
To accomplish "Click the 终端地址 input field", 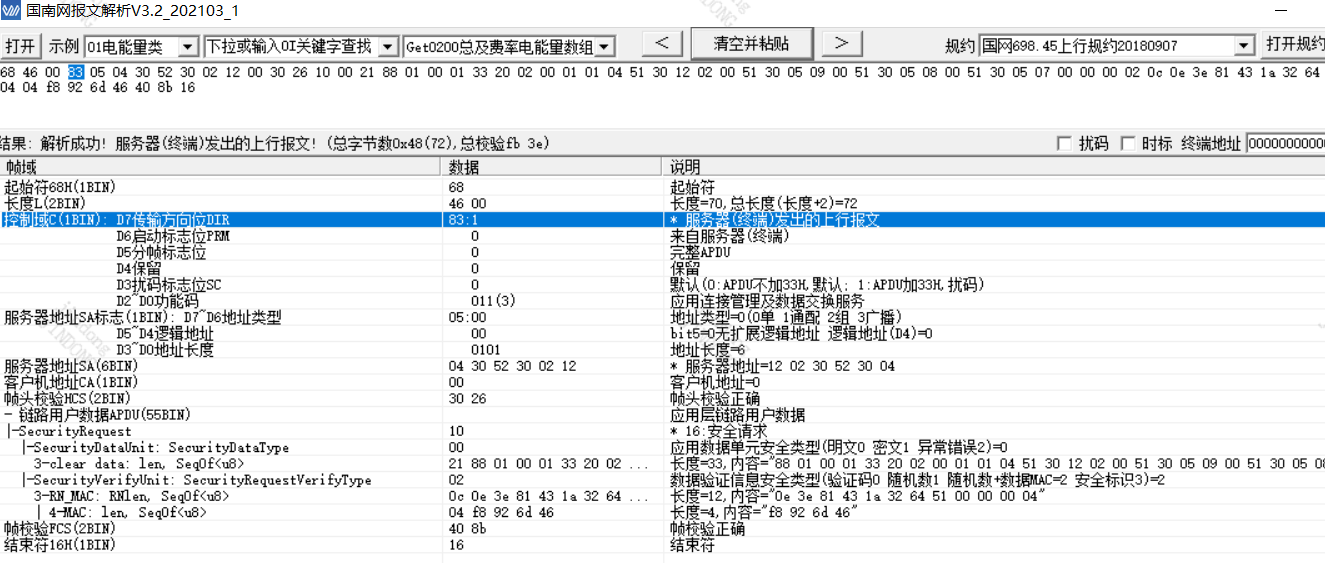I will click(x=1285, y=144).
